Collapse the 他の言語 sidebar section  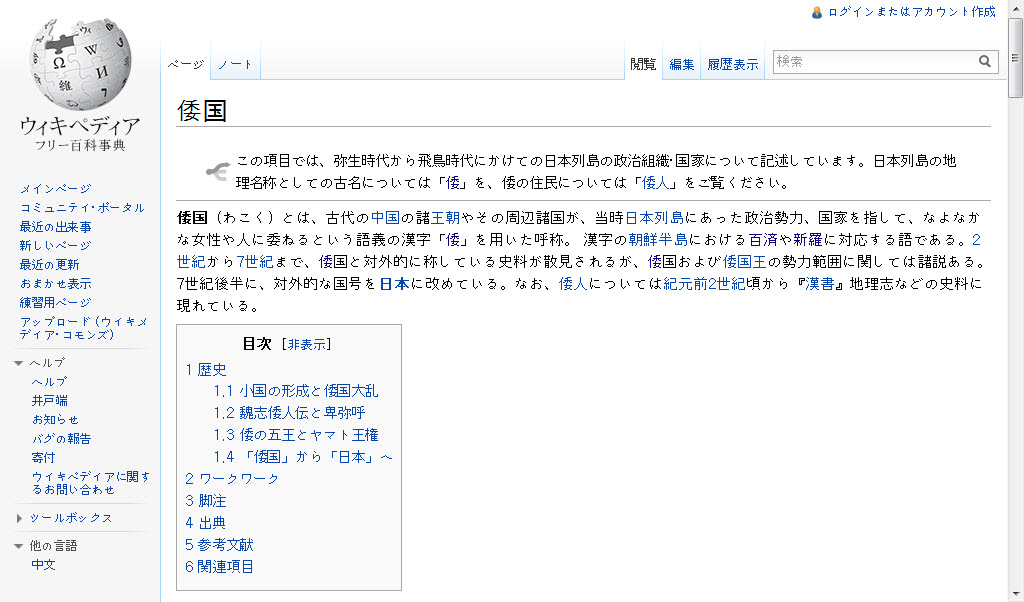(19, 546)
